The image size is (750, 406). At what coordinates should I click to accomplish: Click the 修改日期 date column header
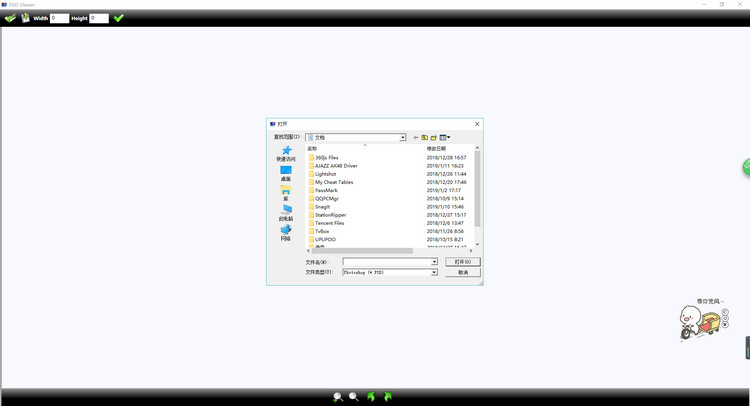436,149
